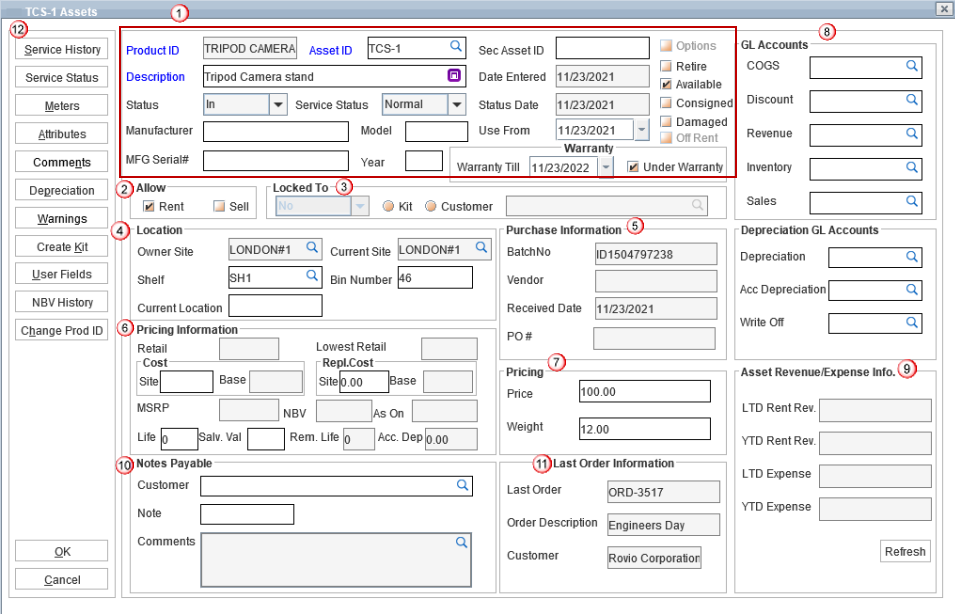Screen dimensions: 955x614
Task: Click OK to save the asset
Action: coord(62,552)
